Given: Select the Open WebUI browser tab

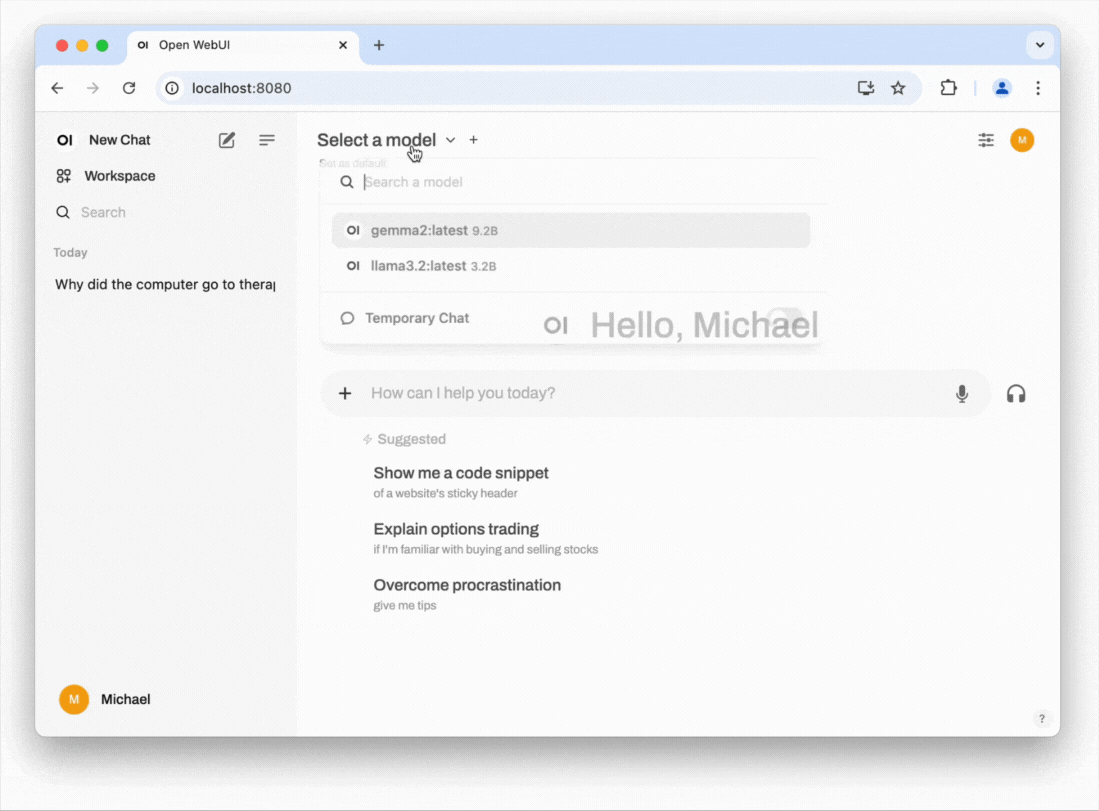Looking at the screenshot, I should [x=243, y=45].
